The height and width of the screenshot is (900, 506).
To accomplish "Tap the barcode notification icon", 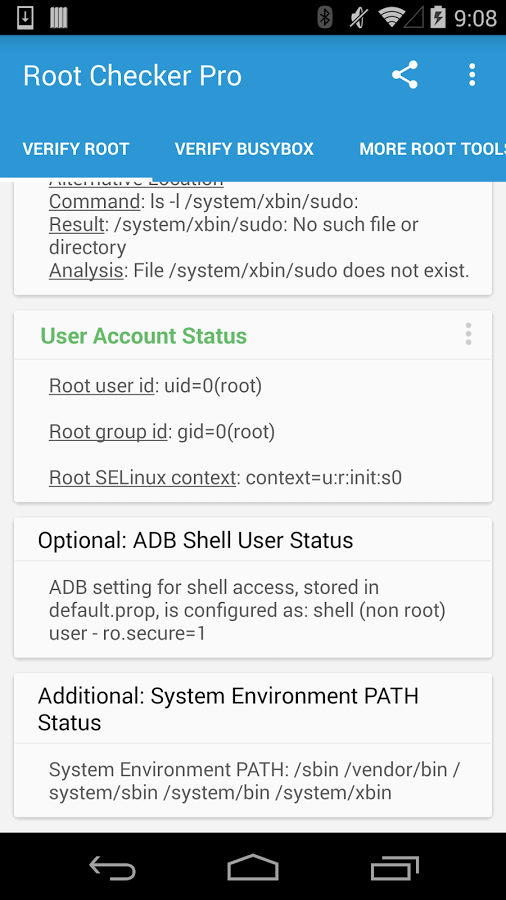I will pos(59,18).
